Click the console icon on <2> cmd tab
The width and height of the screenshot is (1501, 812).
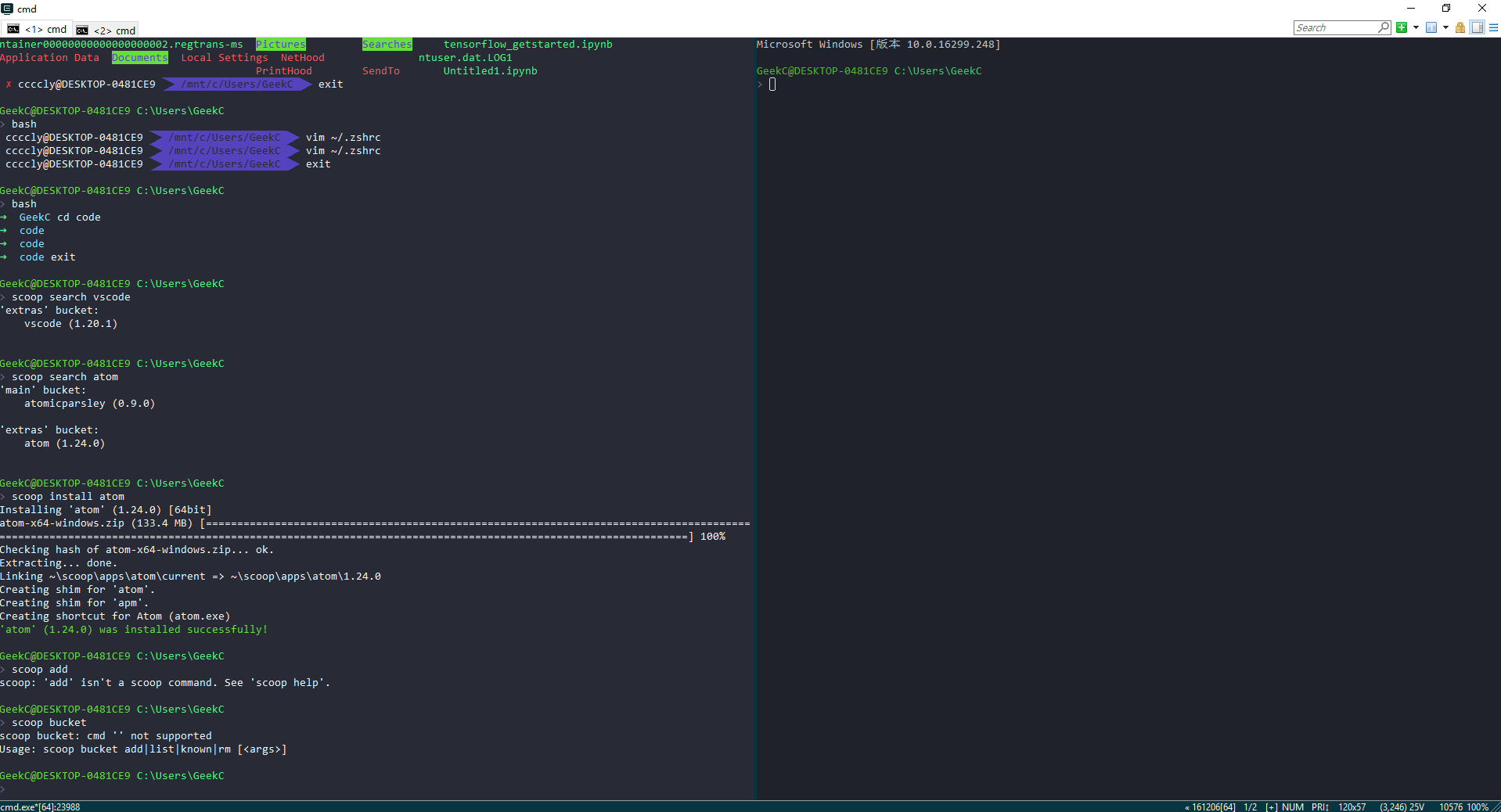(82, 30)
